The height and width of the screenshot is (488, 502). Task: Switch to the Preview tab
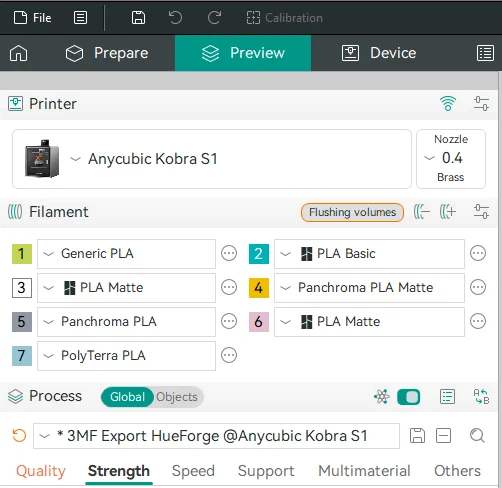tap(243, 53)
